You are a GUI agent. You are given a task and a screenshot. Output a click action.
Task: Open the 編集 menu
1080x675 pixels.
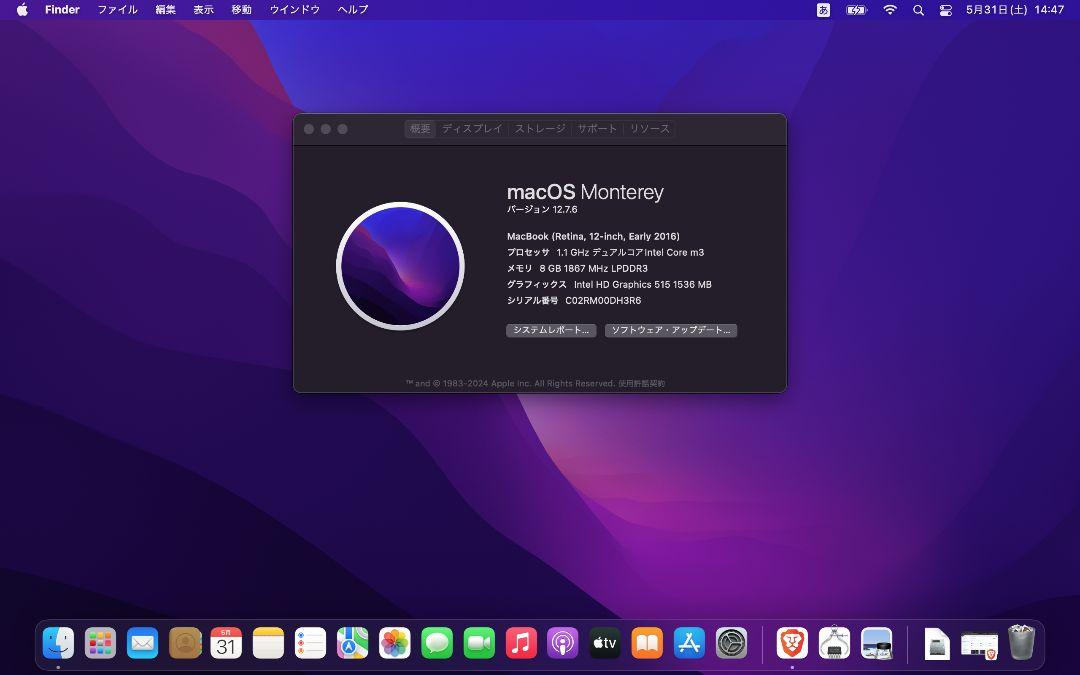point(165,10)
